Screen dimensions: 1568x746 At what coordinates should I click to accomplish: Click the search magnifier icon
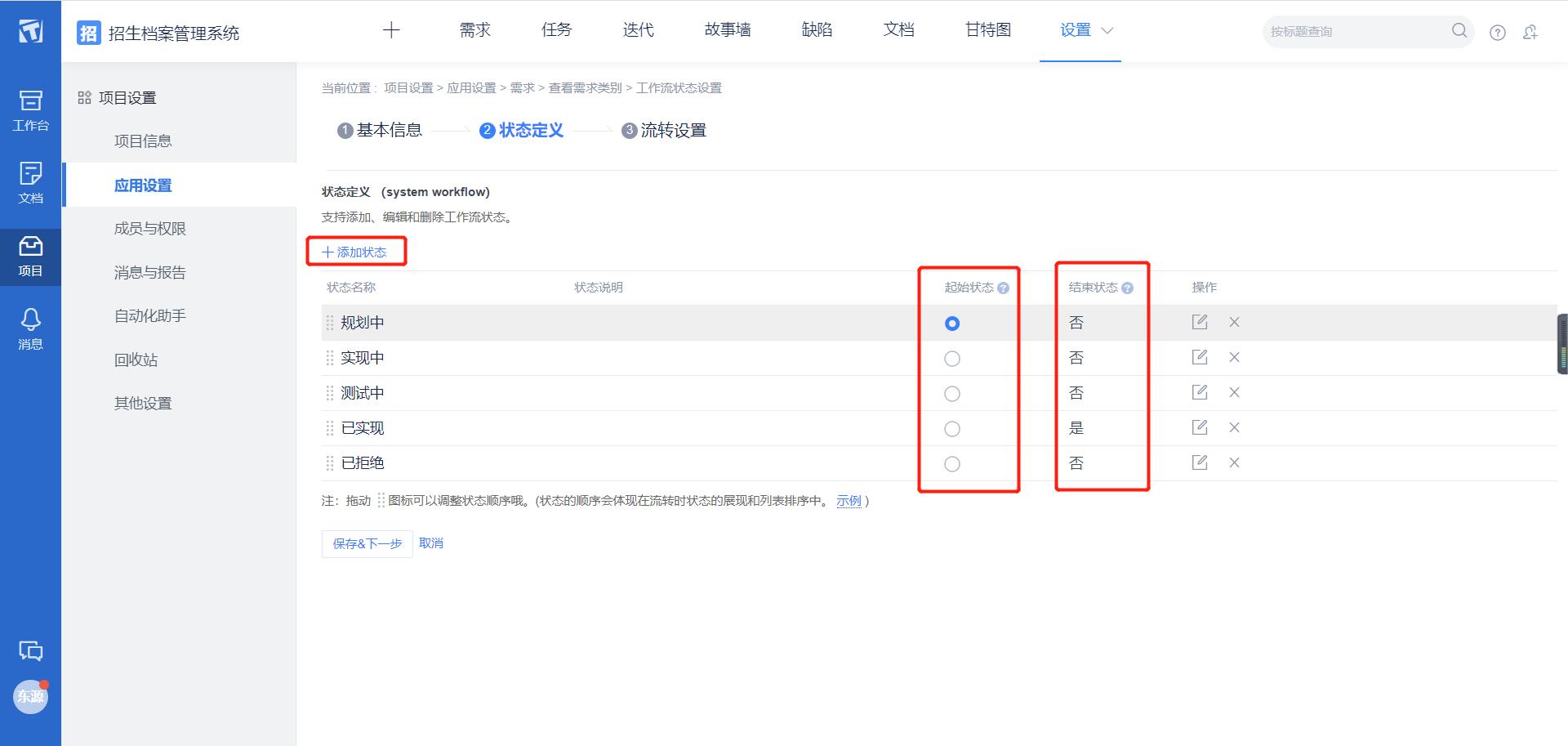coord(1459,31)
